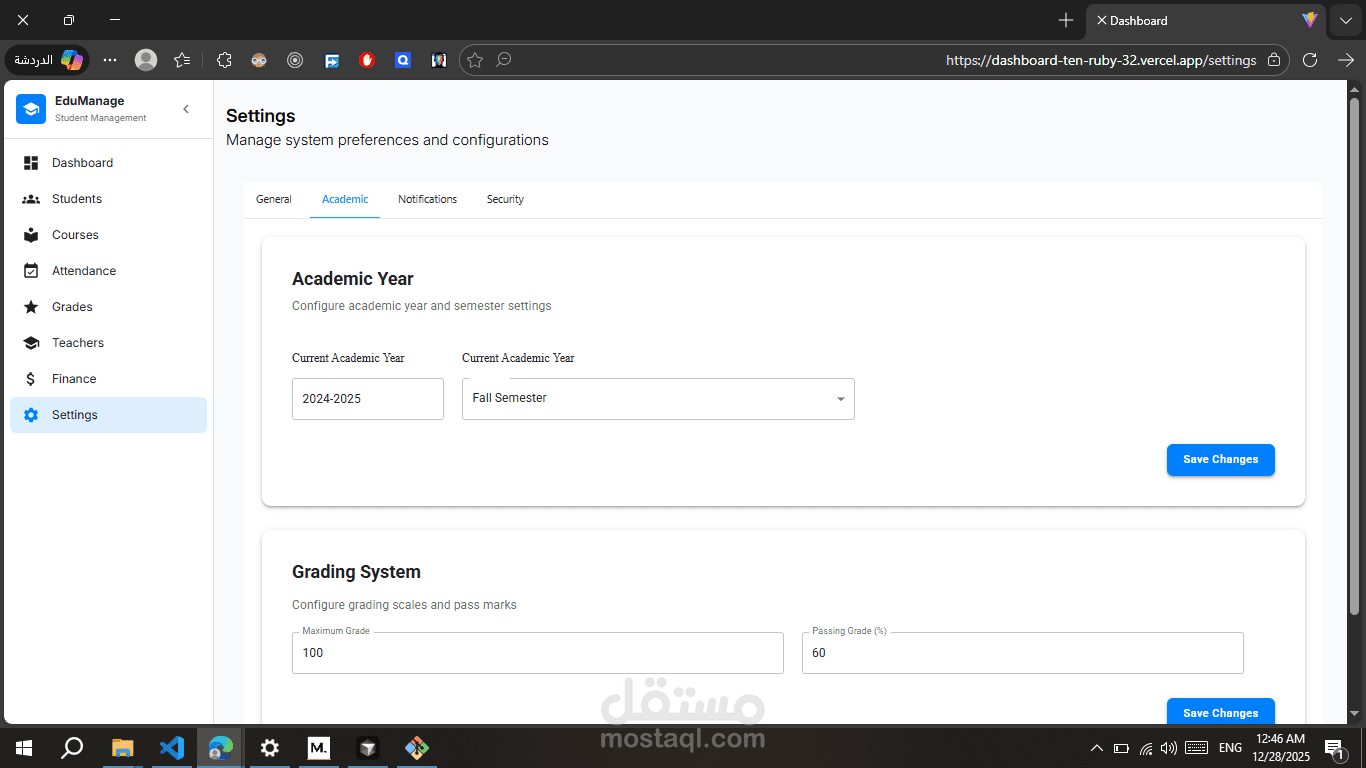Open the Fall Semester dropdown

[658, 399]
